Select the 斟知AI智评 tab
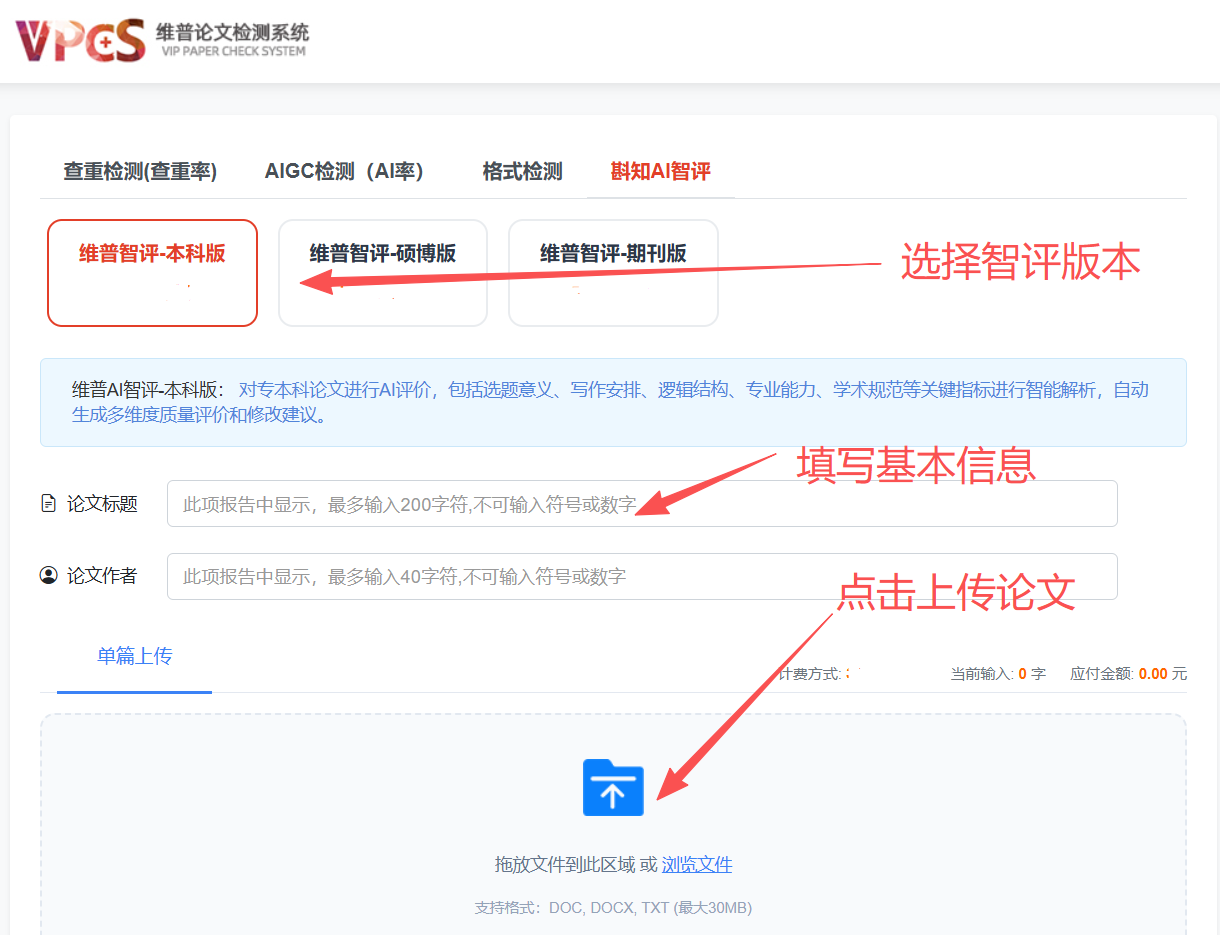 661,171
